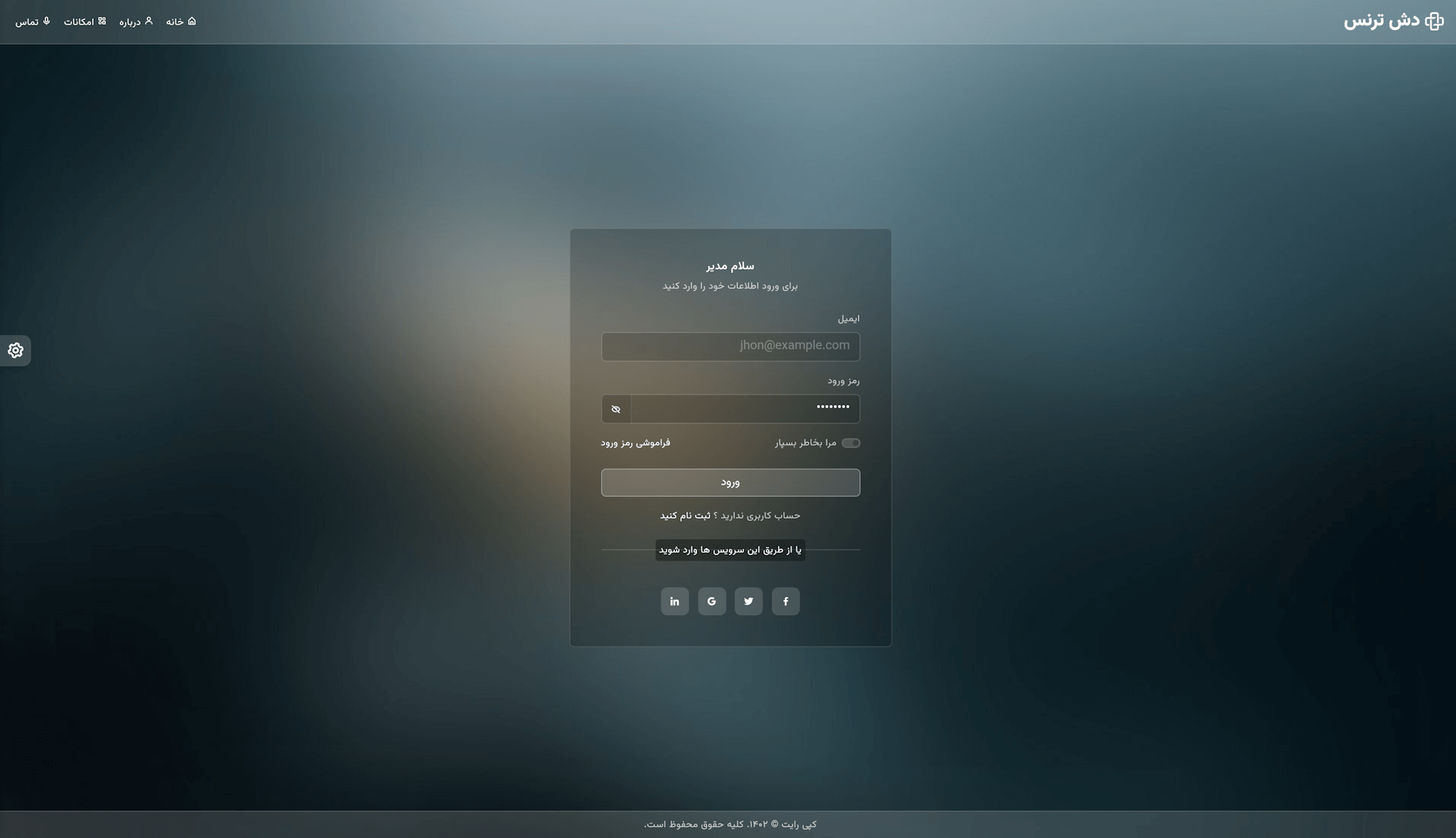Enable the مرا بخاطر بسپار switch

[x=851, y=443]
